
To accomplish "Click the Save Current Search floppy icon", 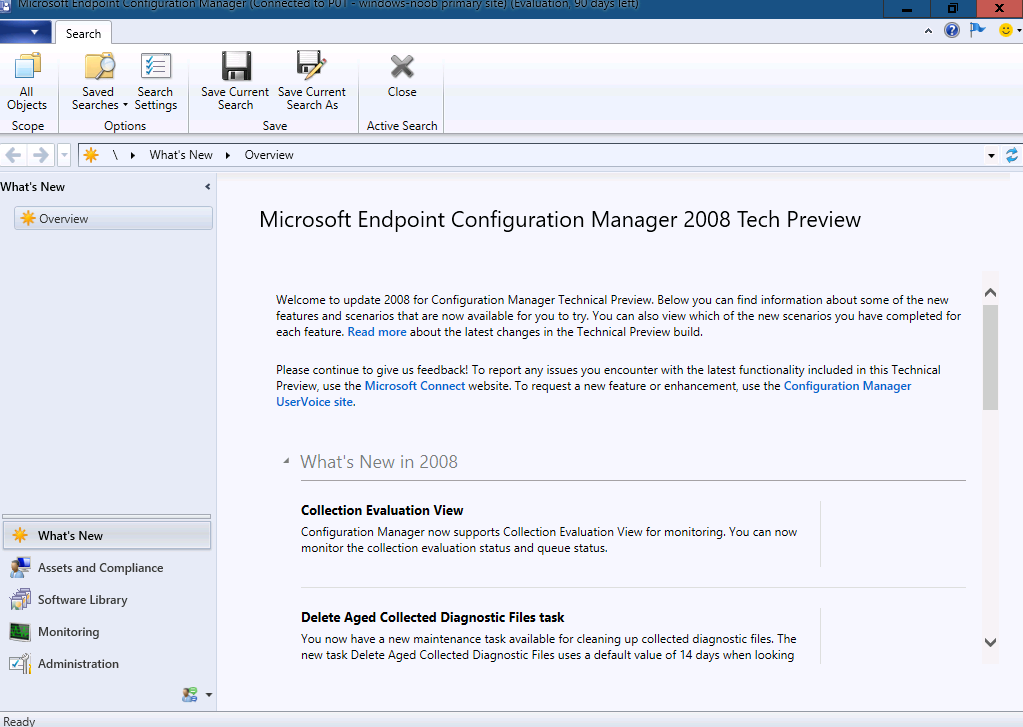I will tap(236, 66).
